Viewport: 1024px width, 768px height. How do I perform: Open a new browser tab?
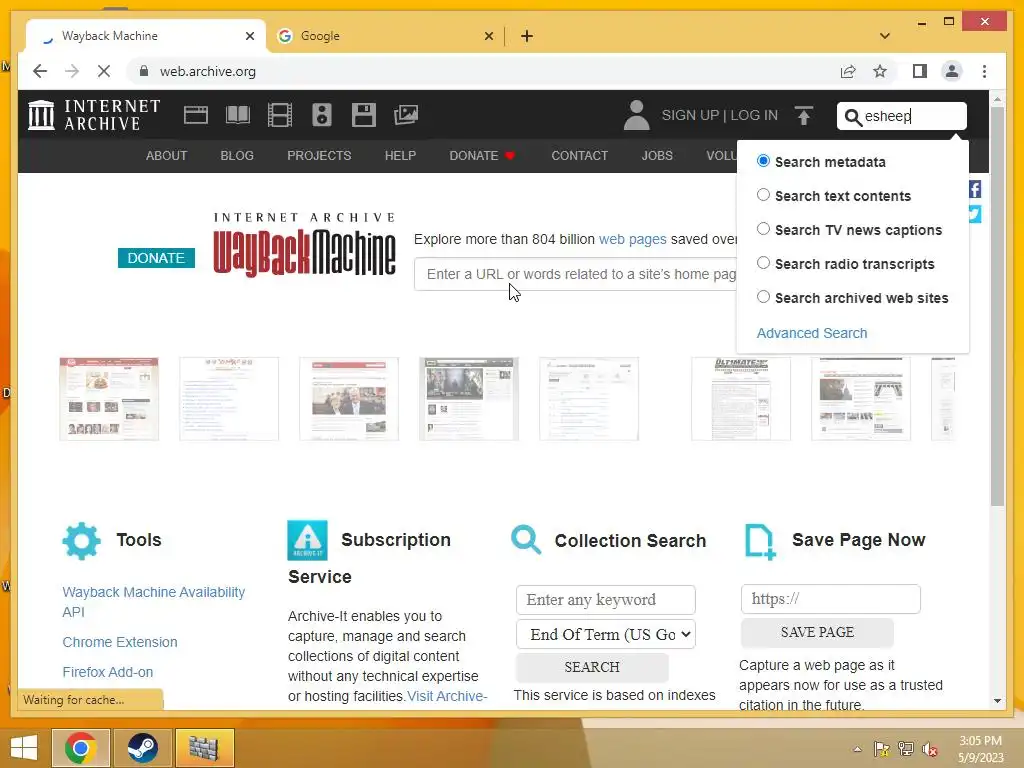[527, 36]
